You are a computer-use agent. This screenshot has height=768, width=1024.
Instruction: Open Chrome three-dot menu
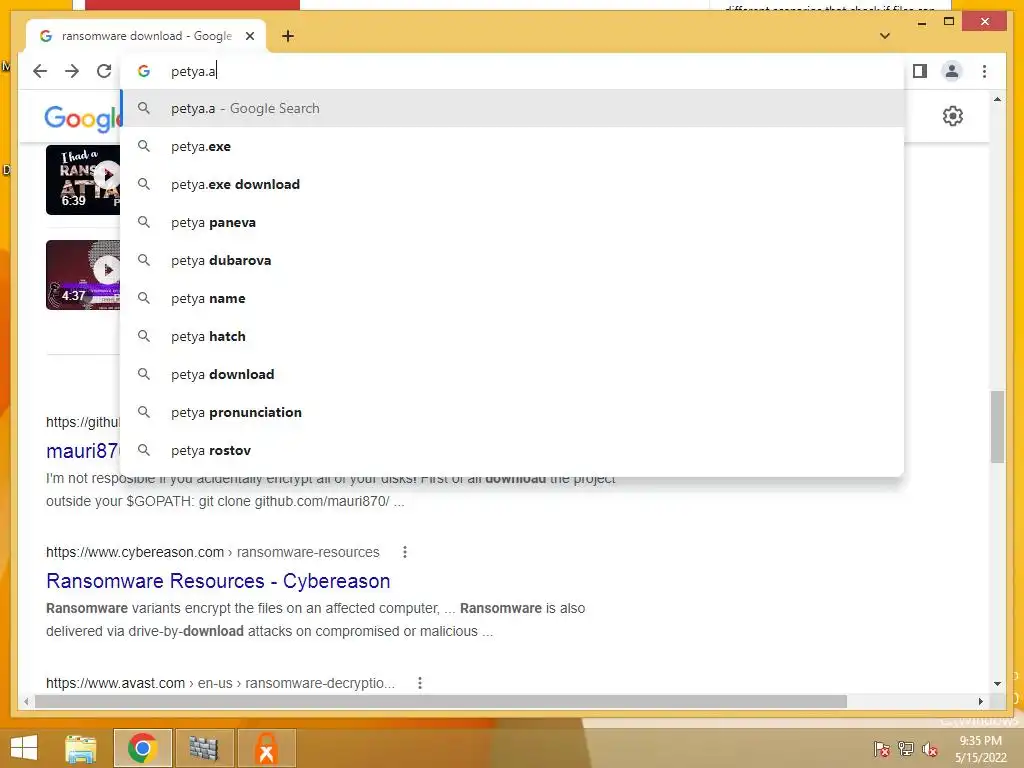click(984, 71)
